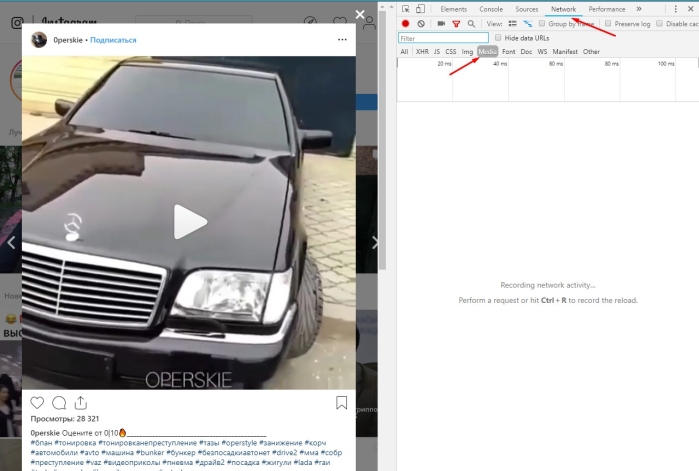Toggle the waterfall overview icon
699x471 pixels.
(527, 24)
